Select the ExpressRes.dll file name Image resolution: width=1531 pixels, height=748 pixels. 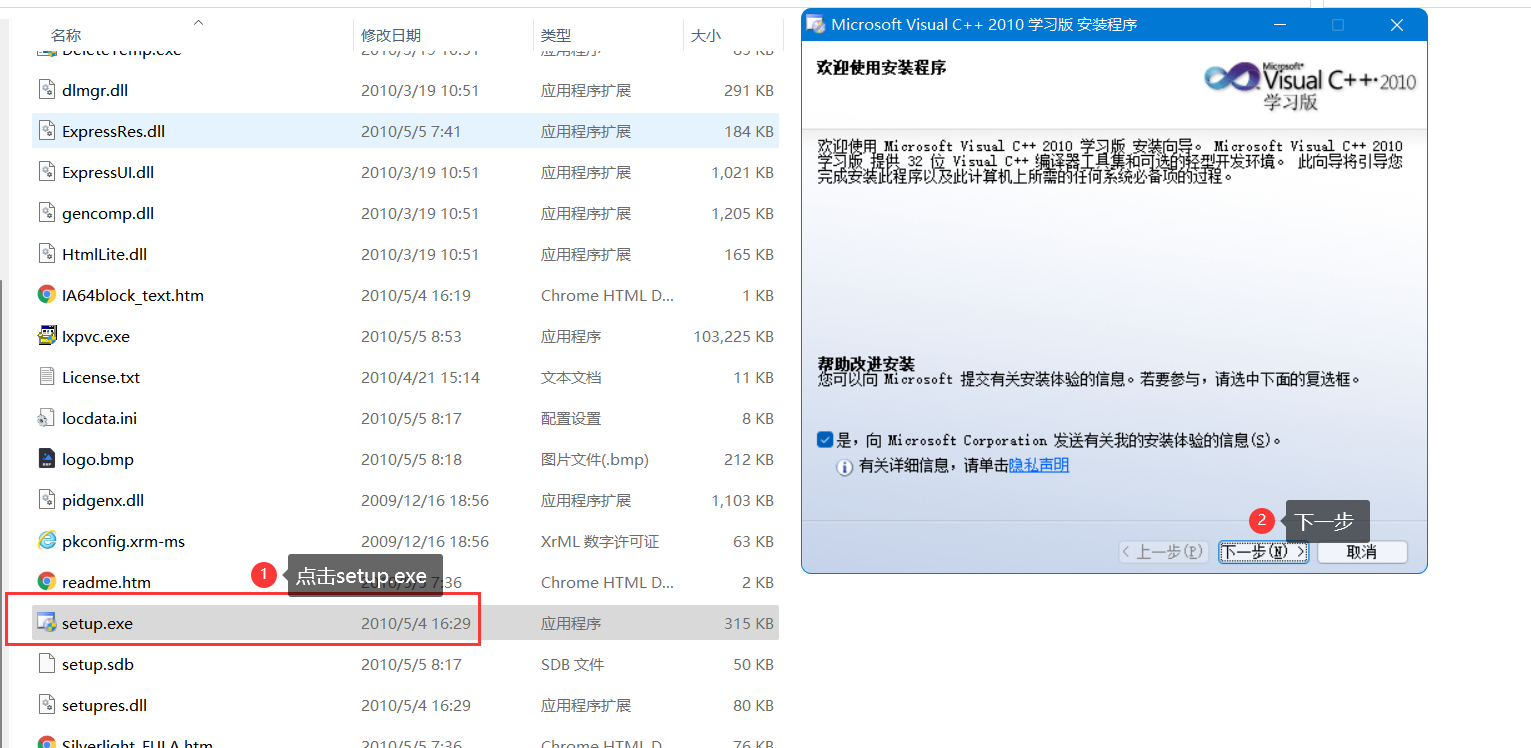tap(113, 131)
